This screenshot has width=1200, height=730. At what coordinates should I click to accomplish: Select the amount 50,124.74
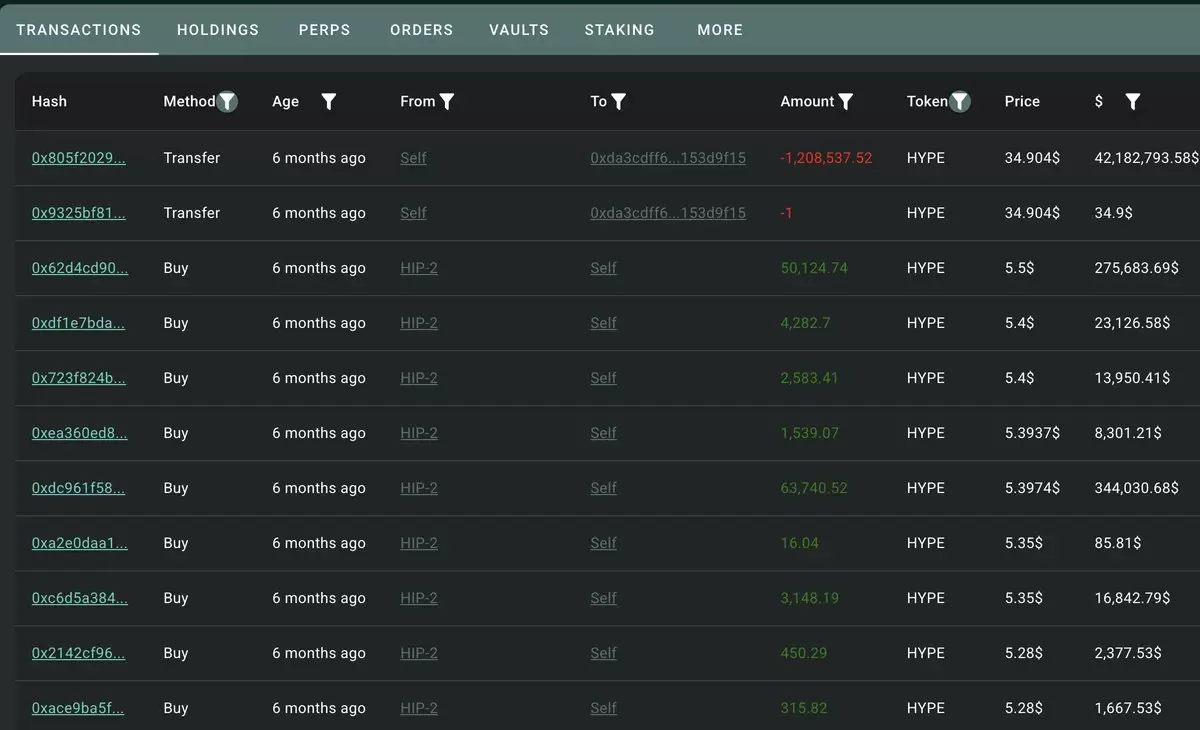tap(814, 268)
